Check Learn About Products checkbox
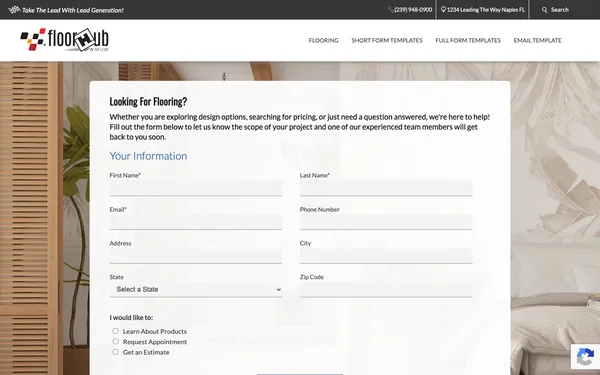600x375 pixels. click(x=116, y=331)
